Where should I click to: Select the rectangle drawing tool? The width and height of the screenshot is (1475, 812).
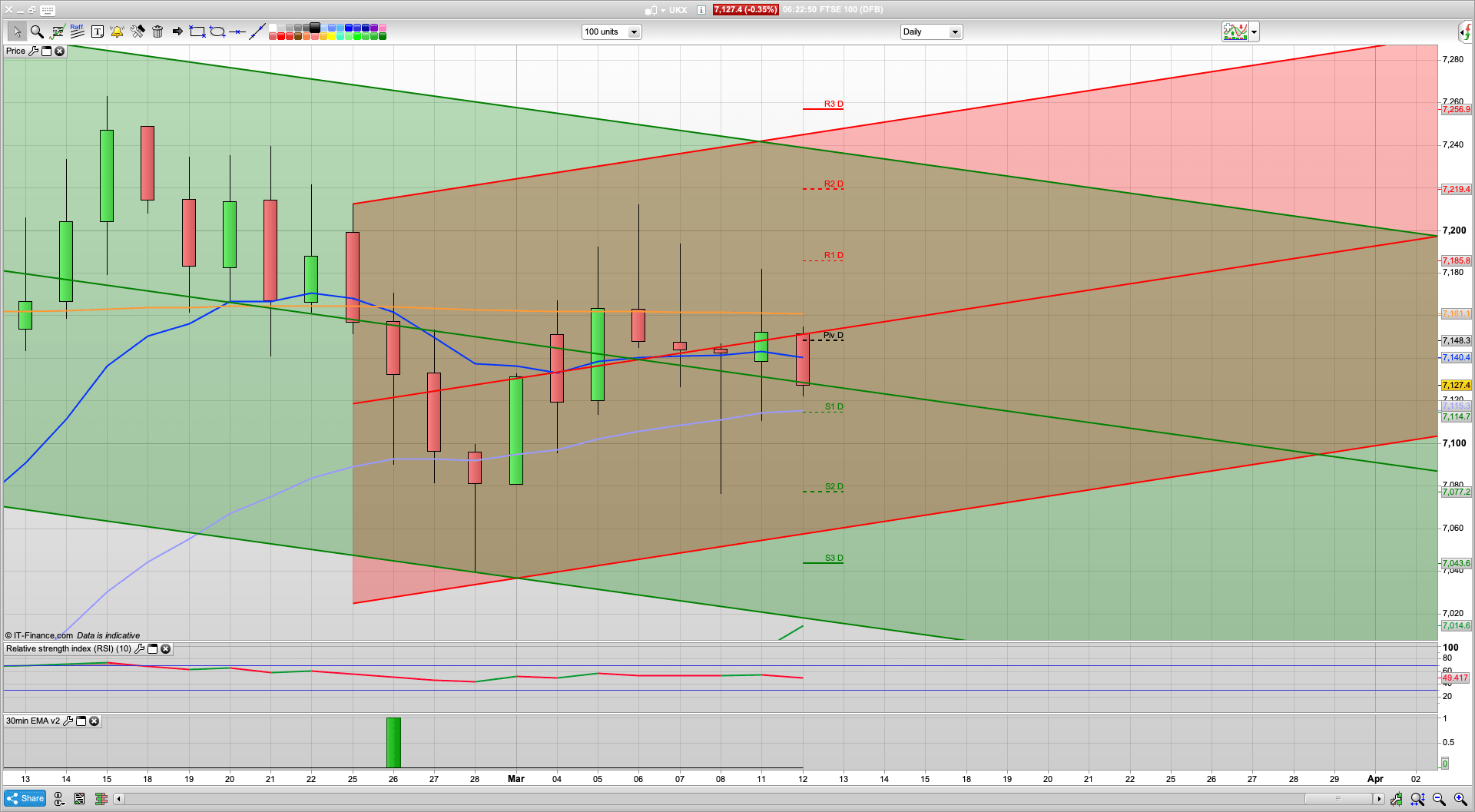coord(197,31)
